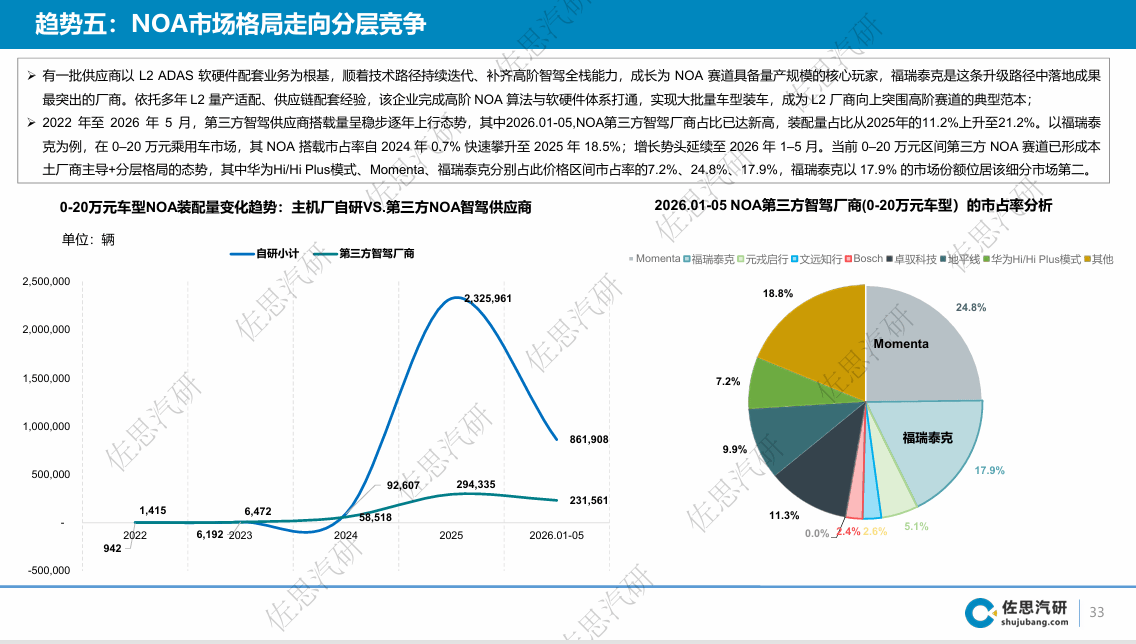Click the 231,561 data label
1136x644 pixels.
point(588,501)
